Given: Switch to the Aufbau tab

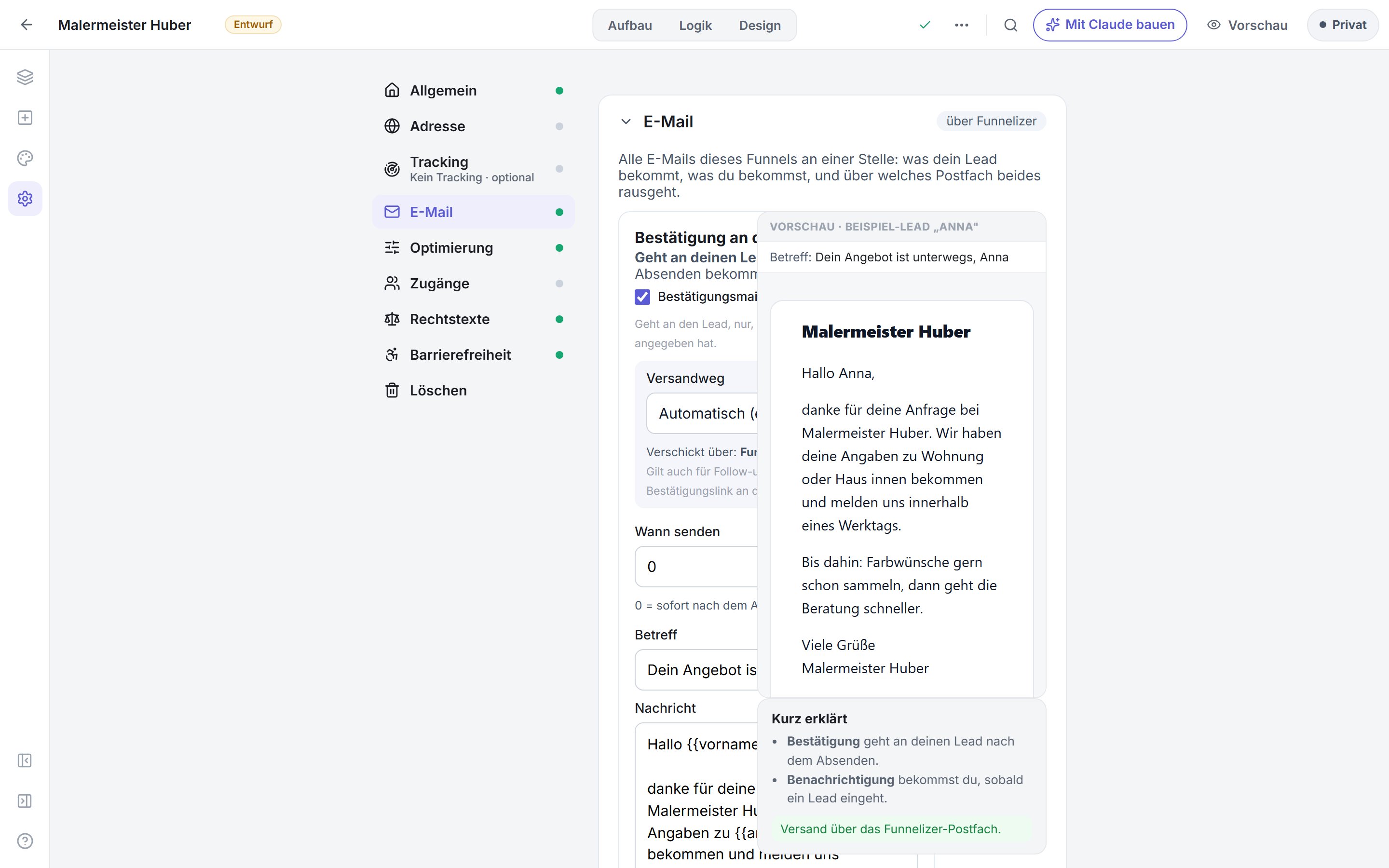Looking at the screenshot, I should 630,25.
